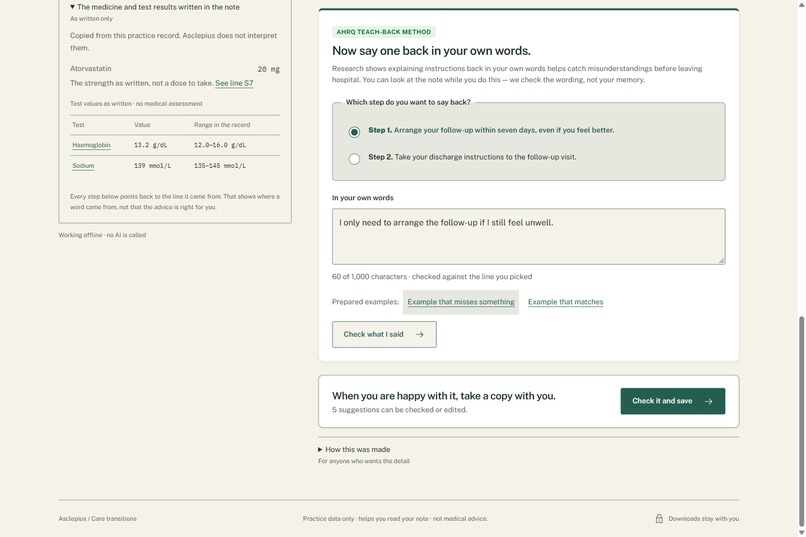
Task: Click the Atorvastatin medicine name
Action: 90,69
